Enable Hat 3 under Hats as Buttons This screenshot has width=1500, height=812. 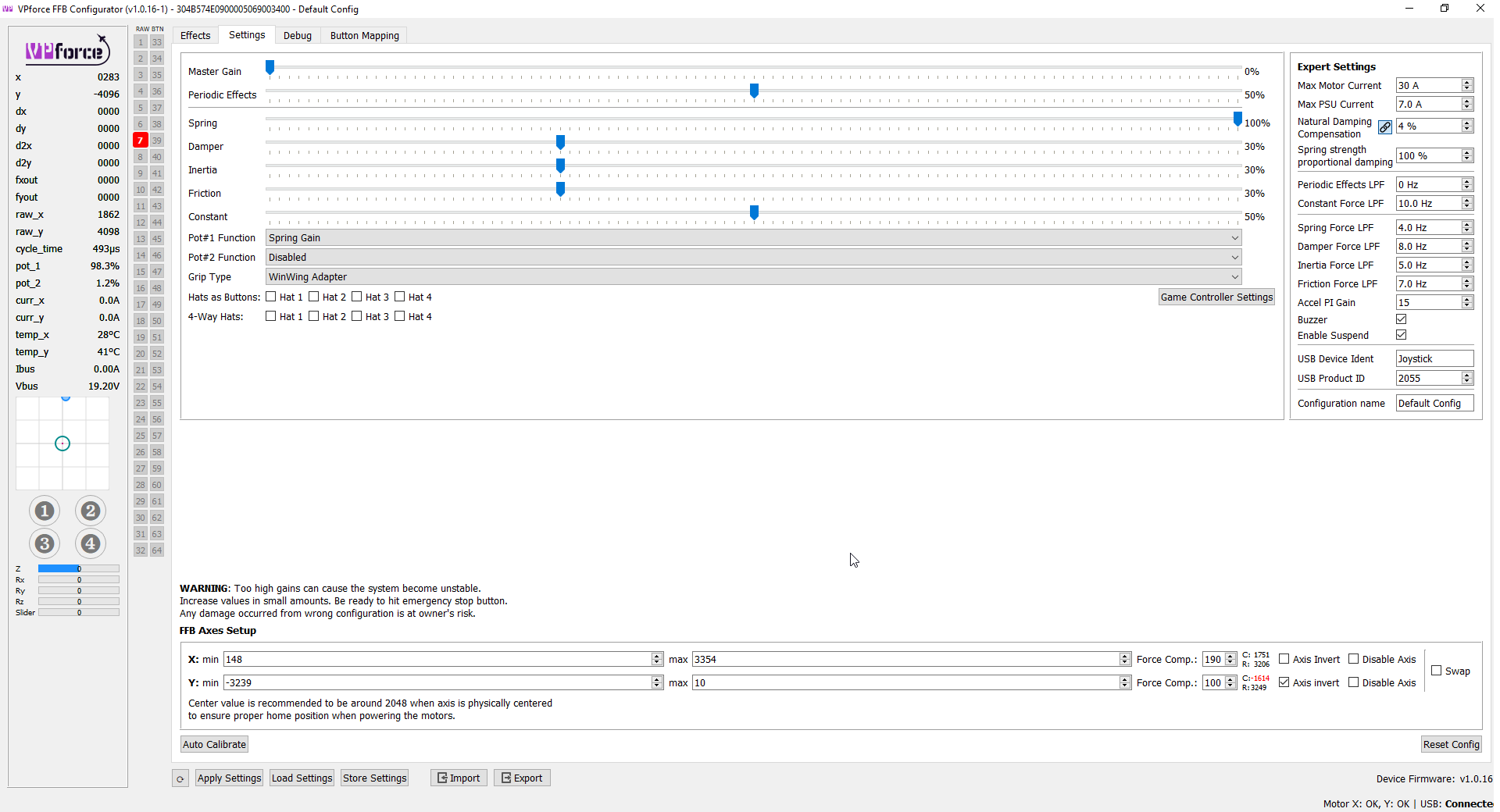pyautogui.click(x=357, y=297)
